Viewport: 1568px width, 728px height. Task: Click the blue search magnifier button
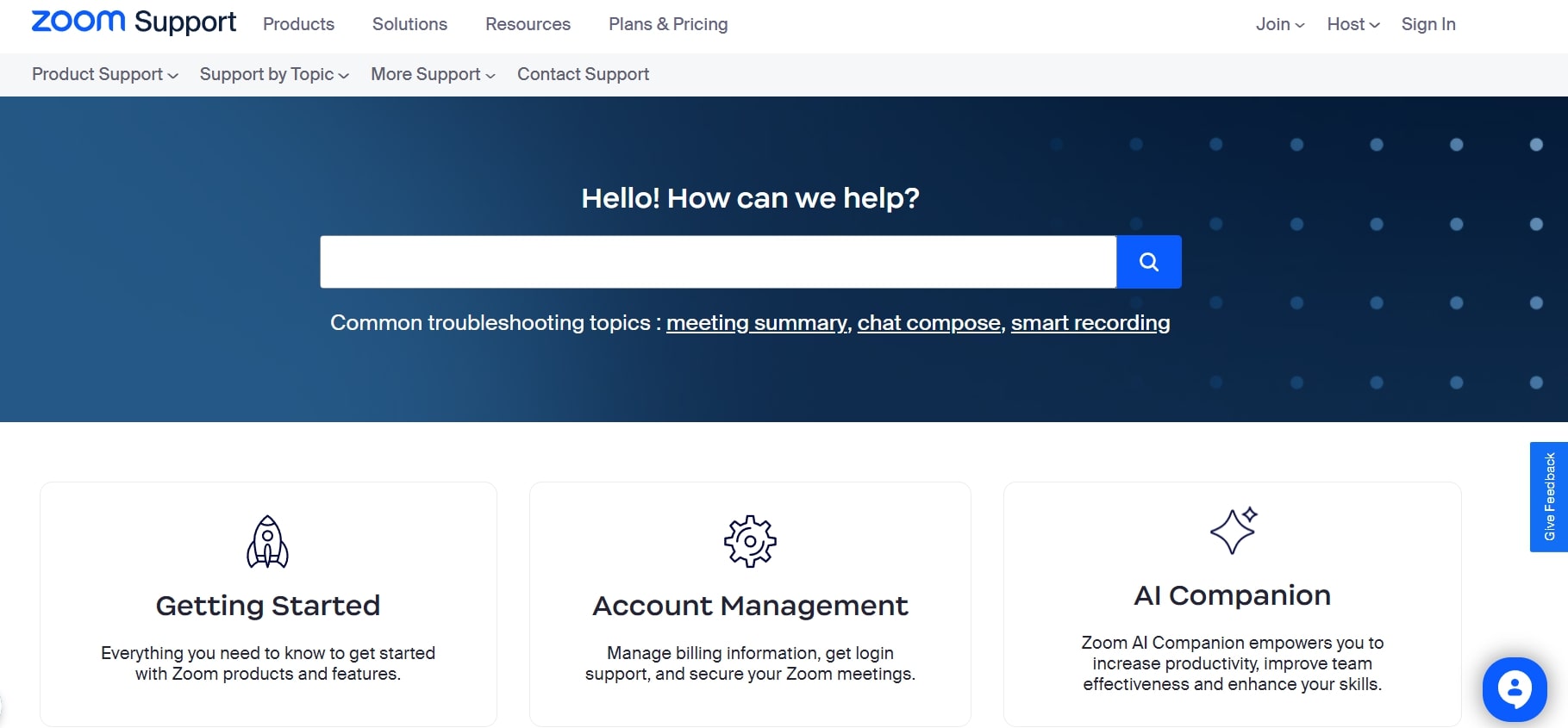tap(1148, 262)
